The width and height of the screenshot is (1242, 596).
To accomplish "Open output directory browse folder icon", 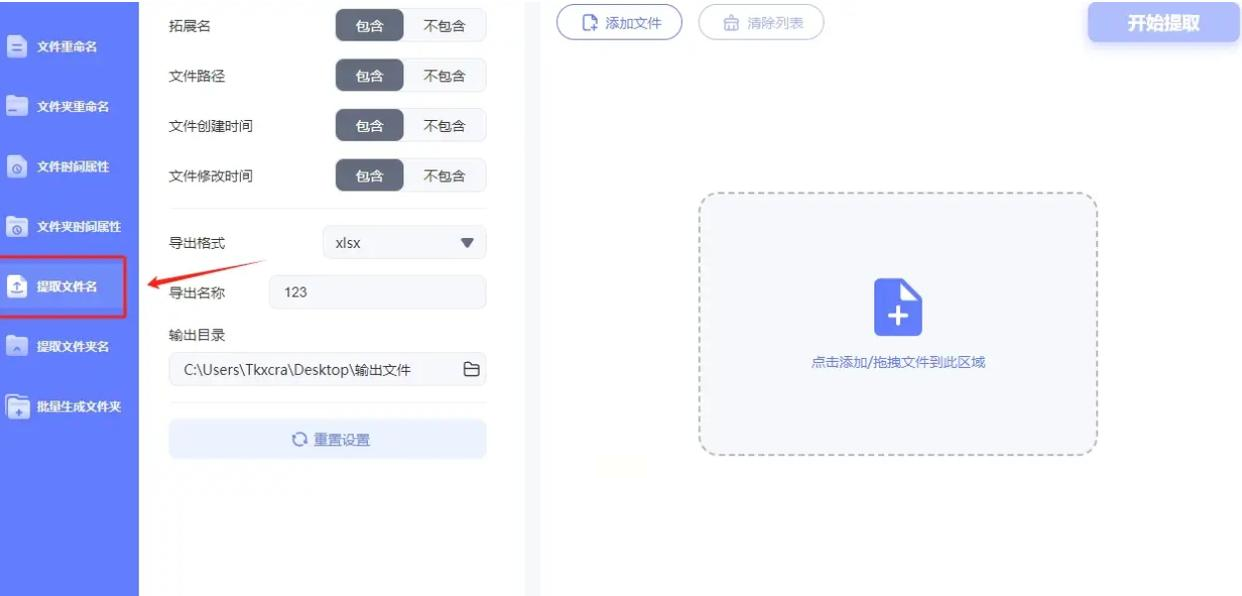I will (x=471, y=370).
